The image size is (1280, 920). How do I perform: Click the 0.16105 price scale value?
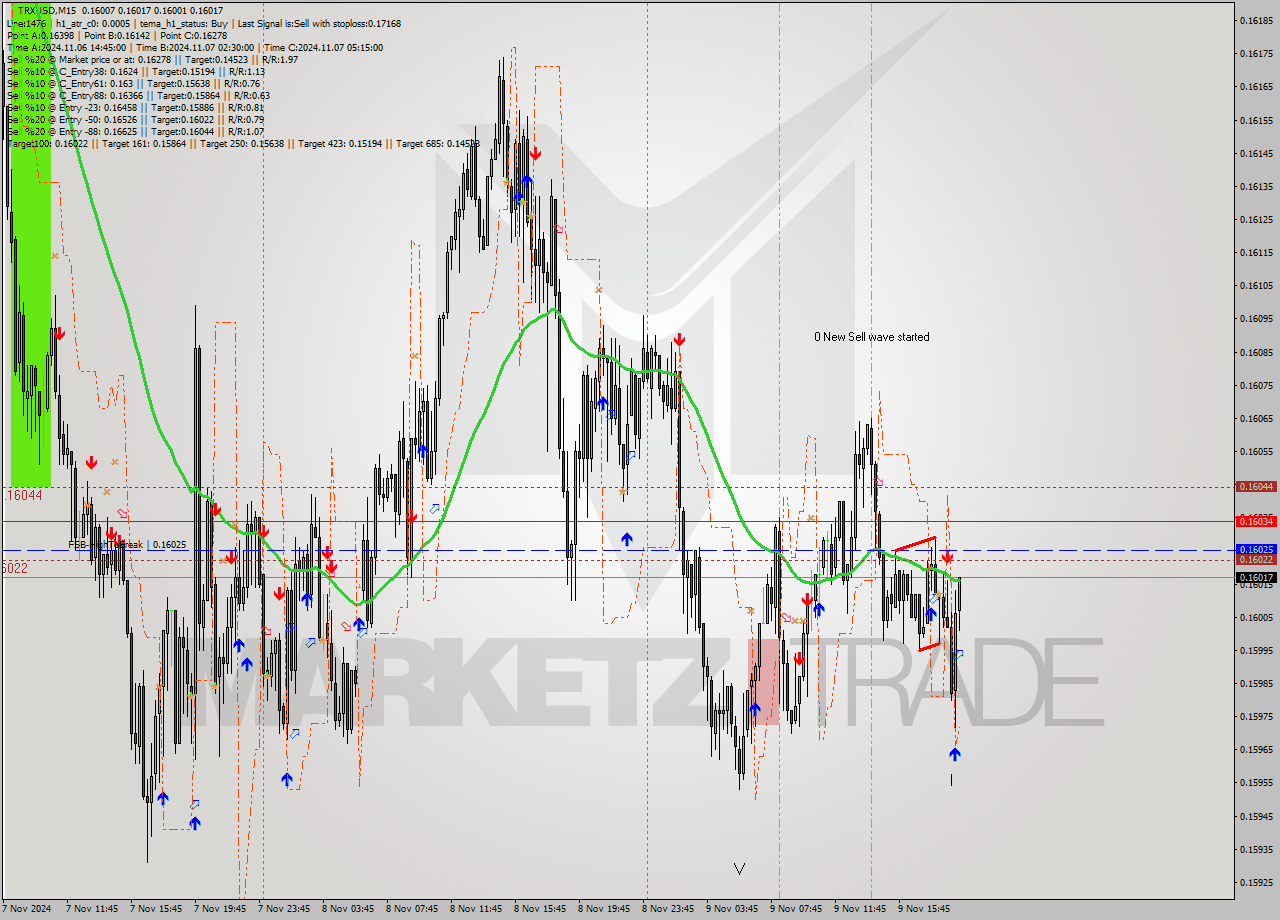[x=1256, y=286]
